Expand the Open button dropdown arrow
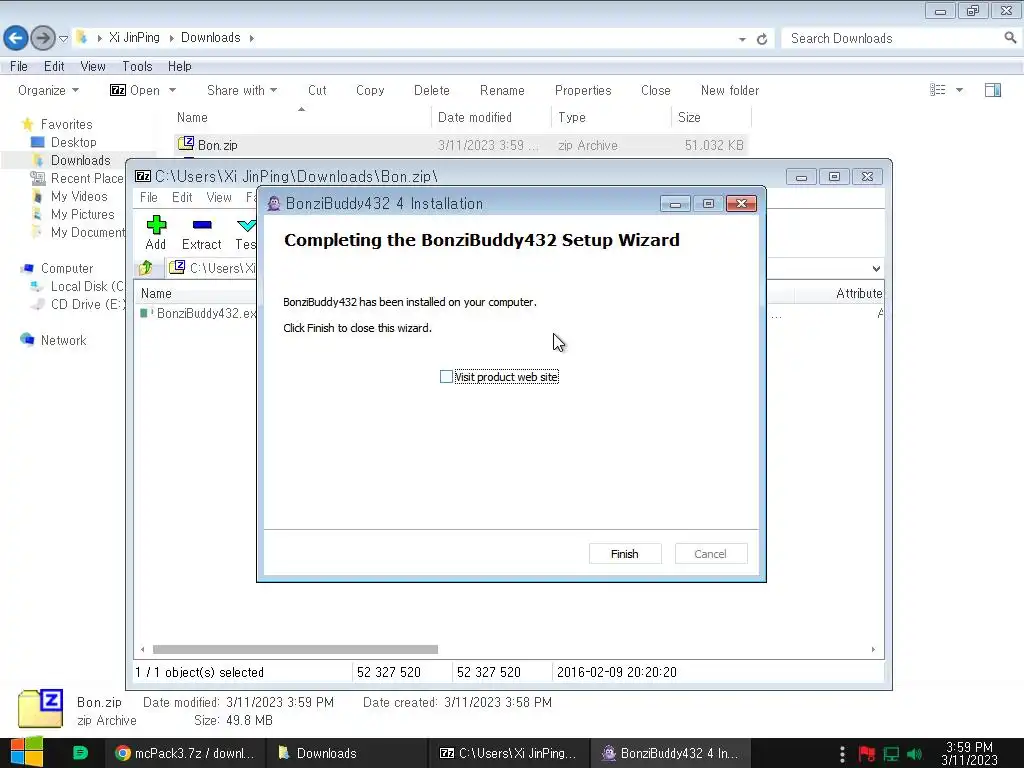This screenshot has width=1024, height=768. (172, 90)
